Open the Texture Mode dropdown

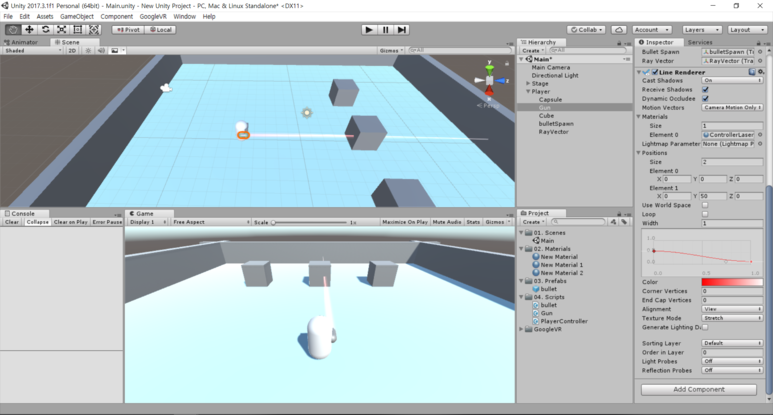click(732, 318)
